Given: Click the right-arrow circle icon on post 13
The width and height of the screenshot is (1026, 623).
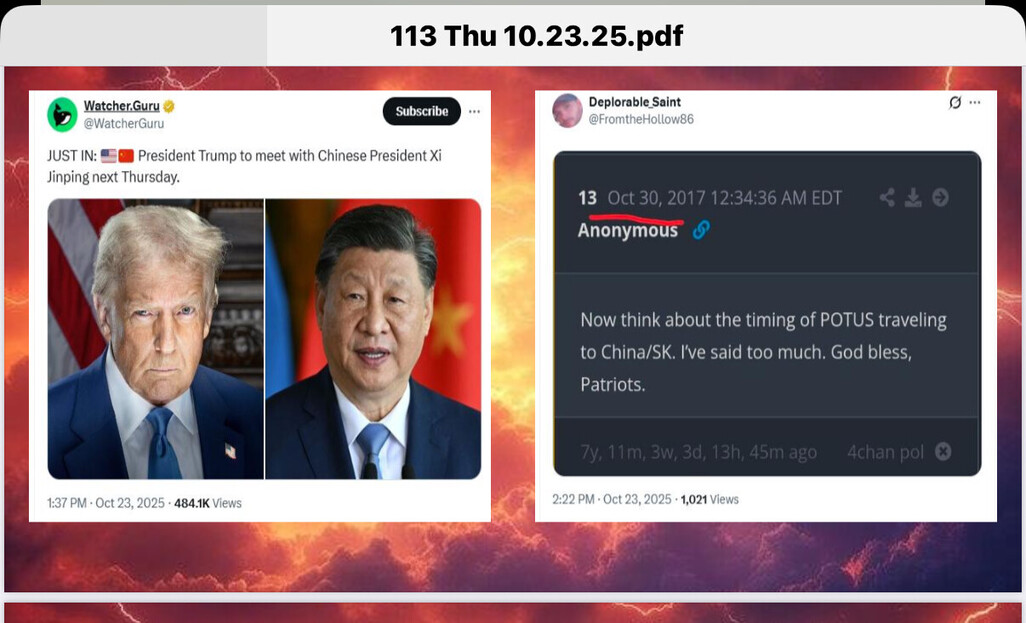Looking at the screenshot, I should 940,197.
